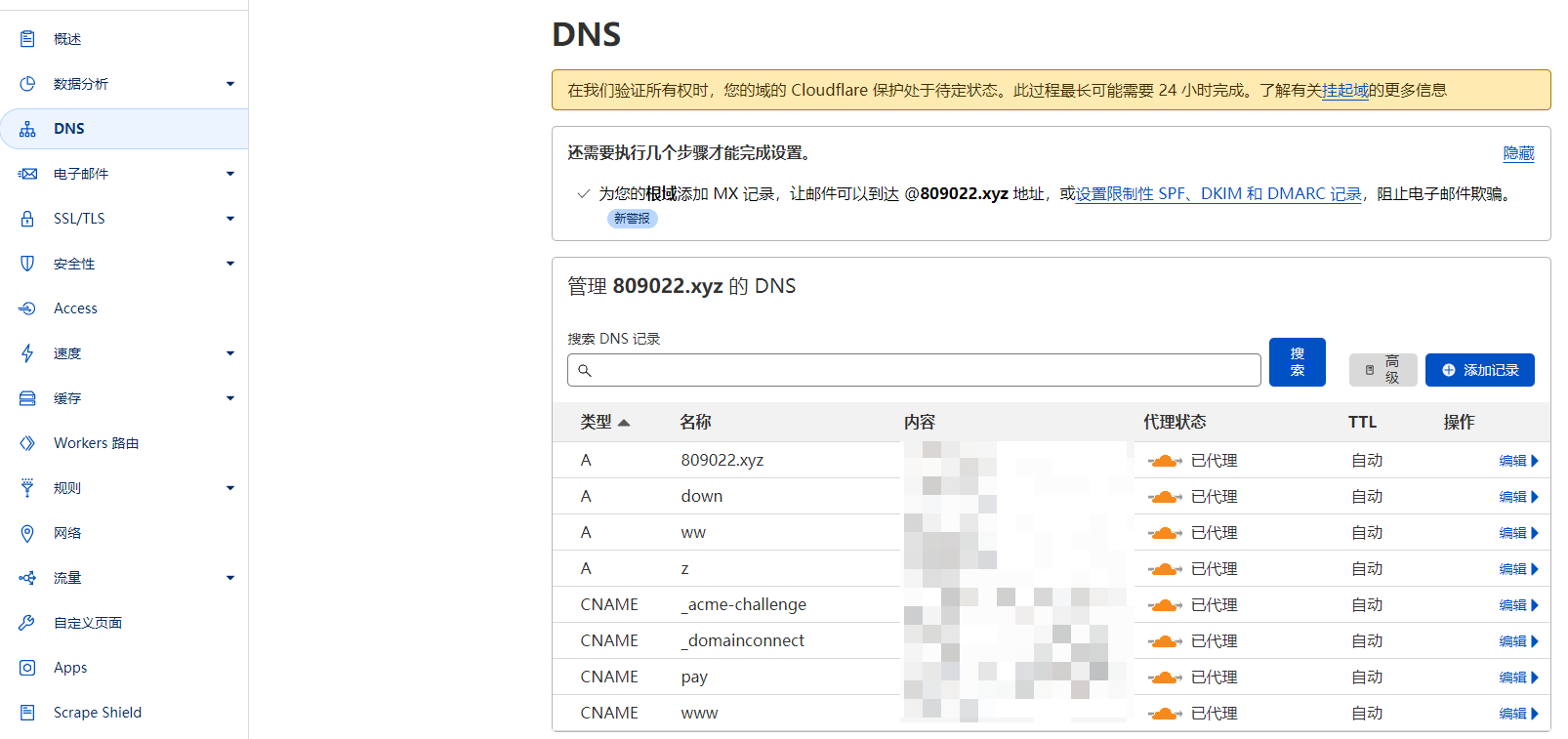
Task: Open the 概述 sidebar menu item
Action: [x=124, y=39]
